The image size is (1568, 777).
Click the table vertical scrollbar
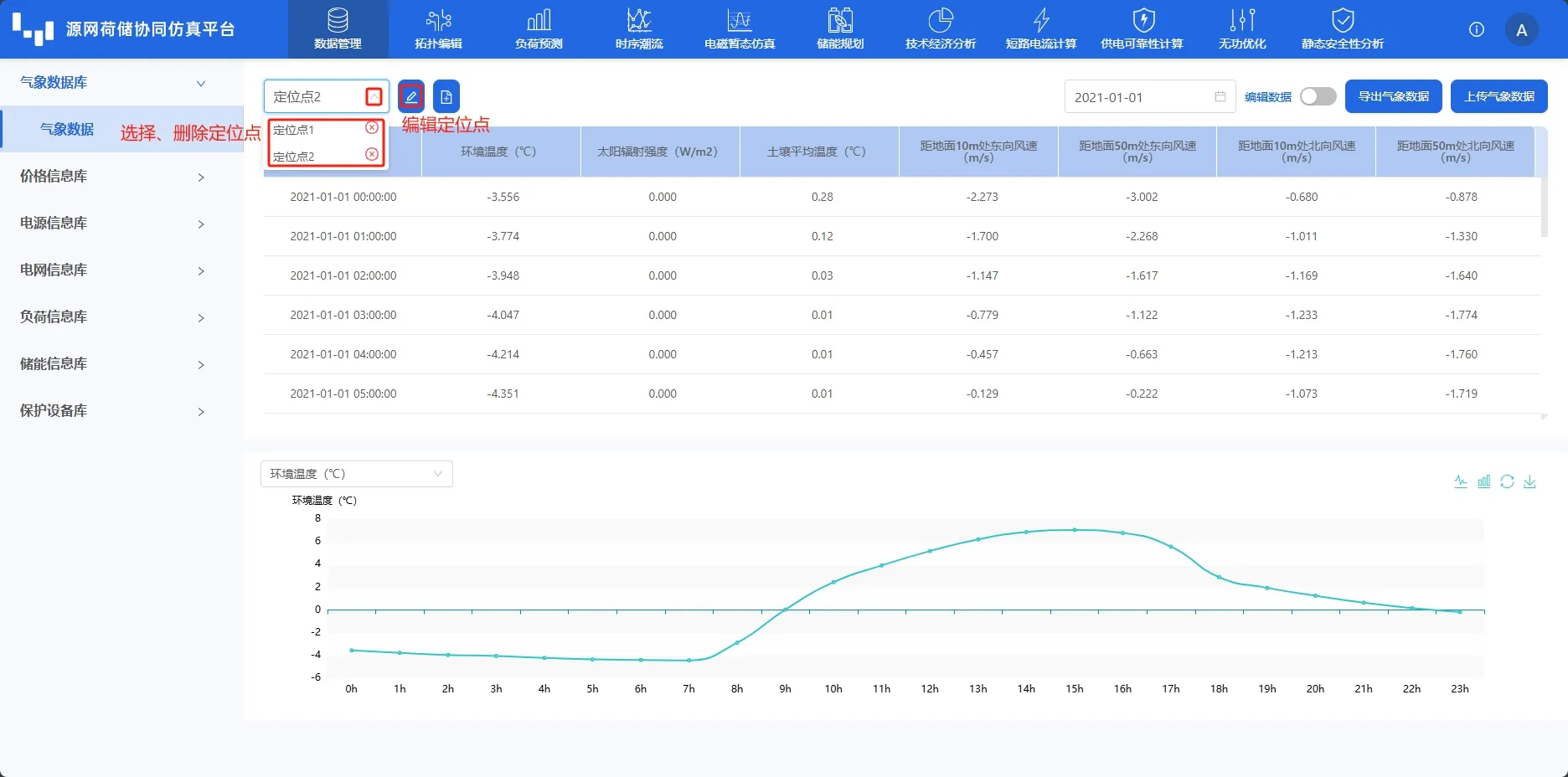1545,206
